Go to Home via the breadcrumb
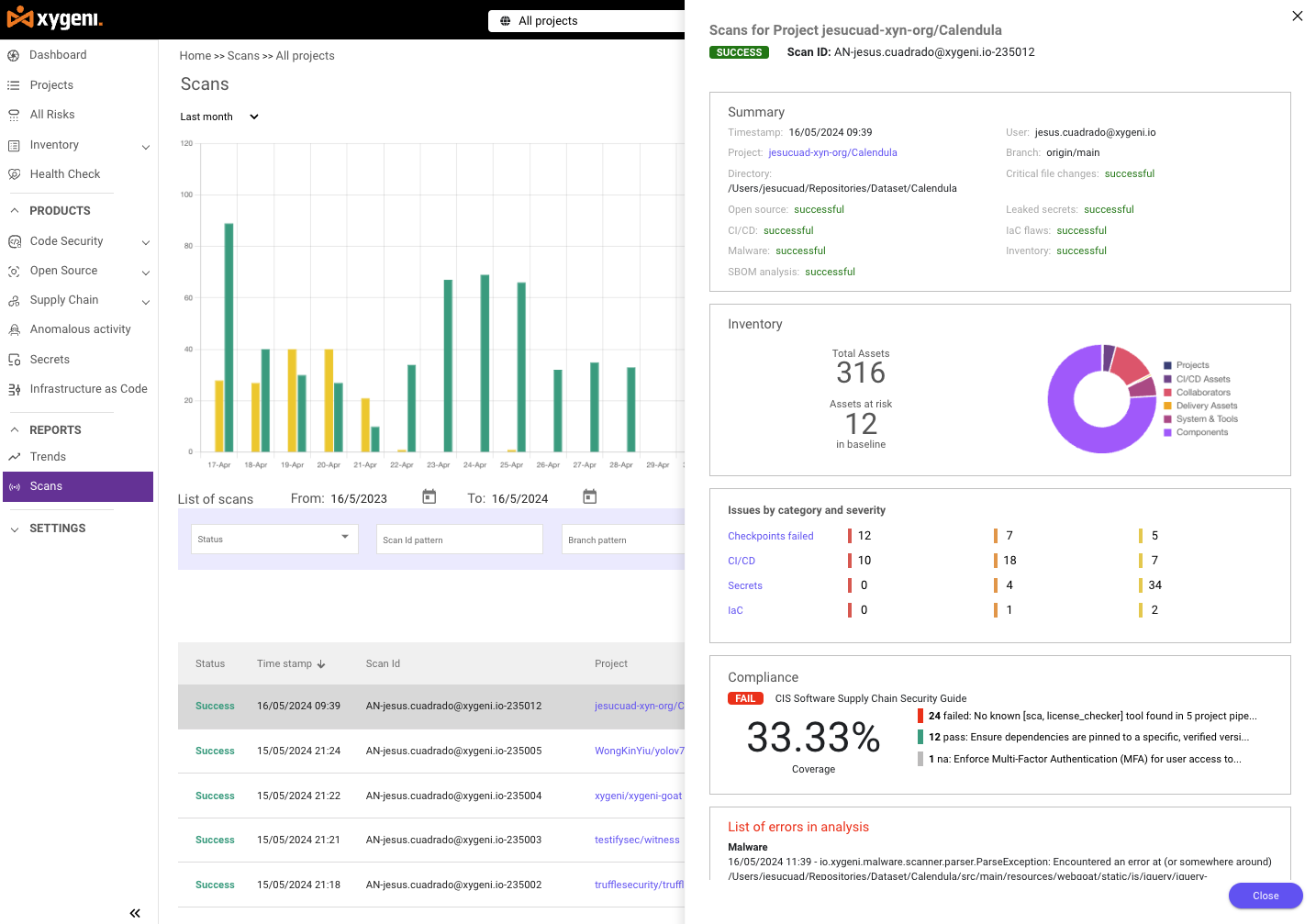 [195, 55]
